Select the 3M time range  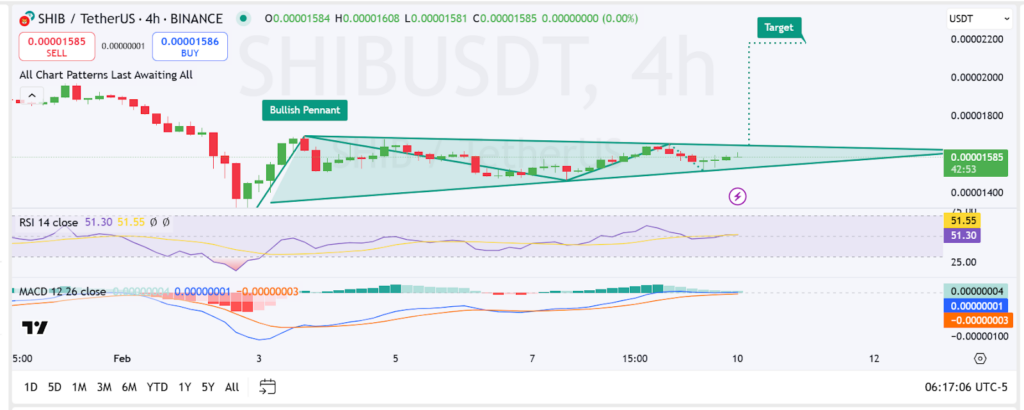[x=104, y=387]
